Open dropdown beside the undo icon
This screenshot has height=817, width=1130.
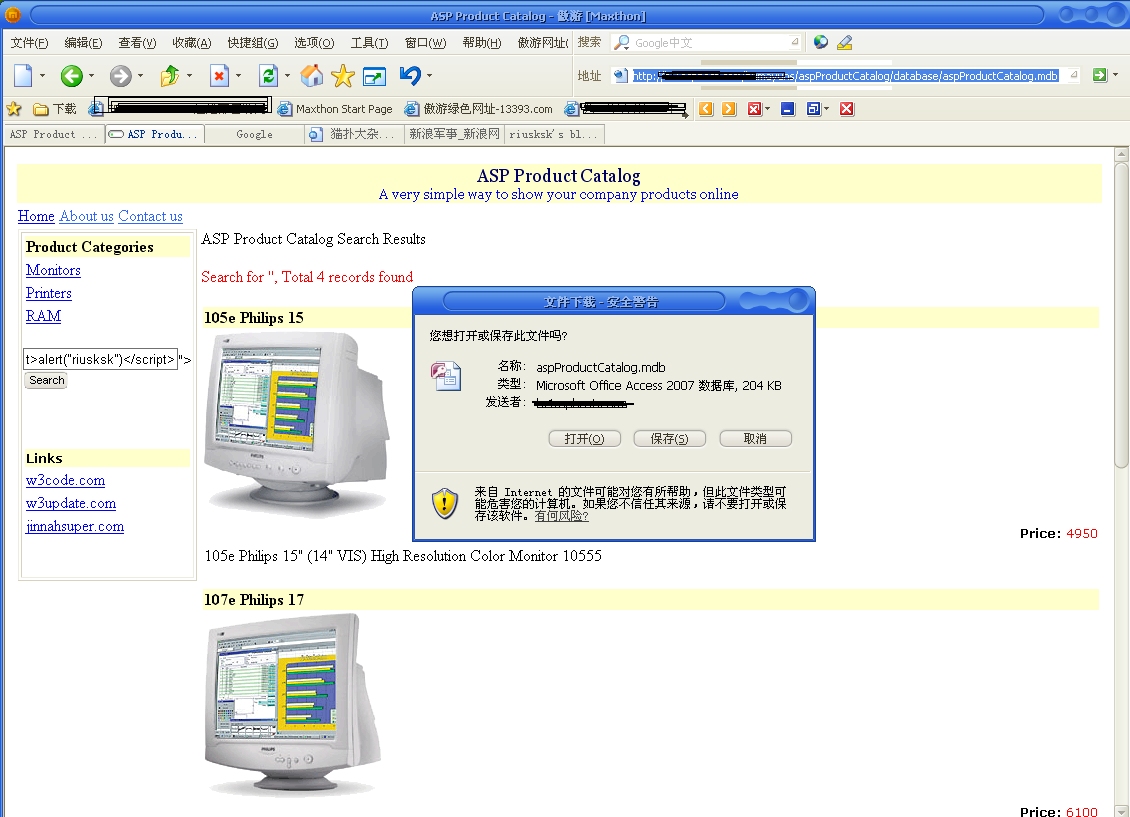click(430, 75)
